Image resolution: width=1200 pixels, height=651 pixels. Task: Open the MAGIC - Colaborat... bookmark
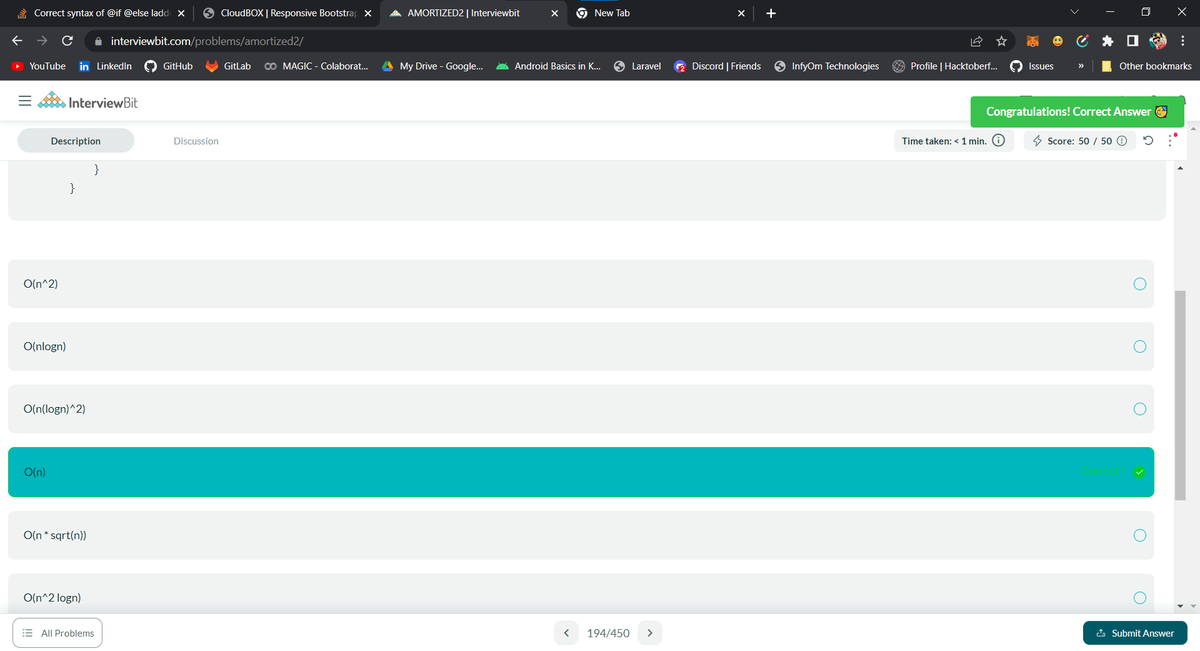(316, 66)
